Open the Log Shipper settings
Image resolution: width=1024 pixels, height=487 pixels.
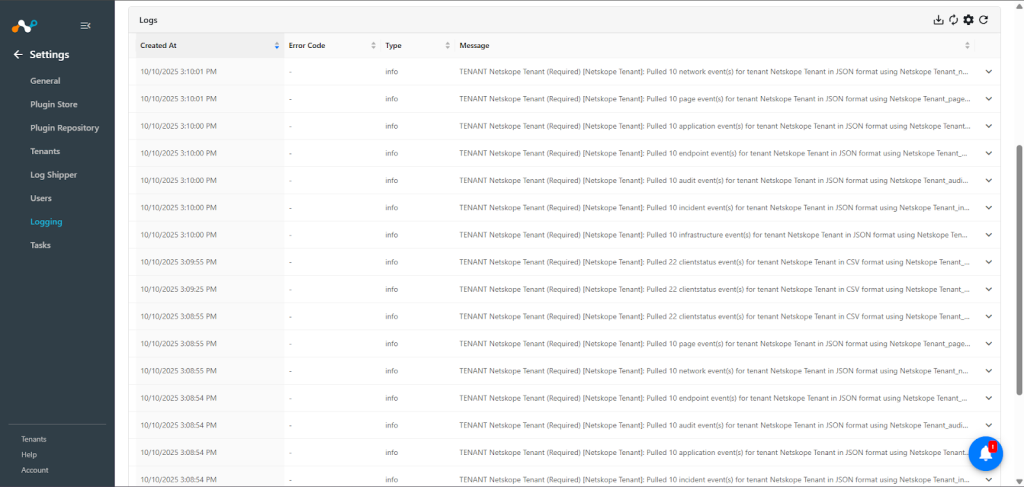(x=54, y=175)
